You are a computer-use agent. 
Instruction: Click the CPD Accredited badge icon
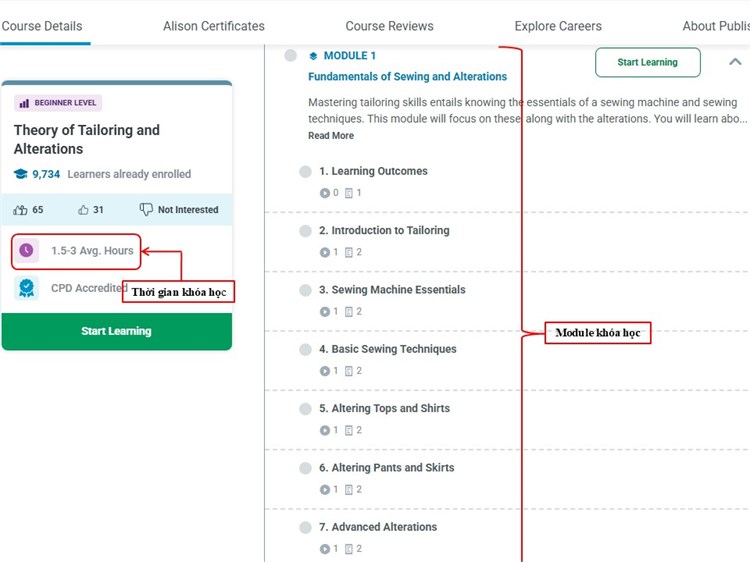pyautogui.click(x=26, y=289)
